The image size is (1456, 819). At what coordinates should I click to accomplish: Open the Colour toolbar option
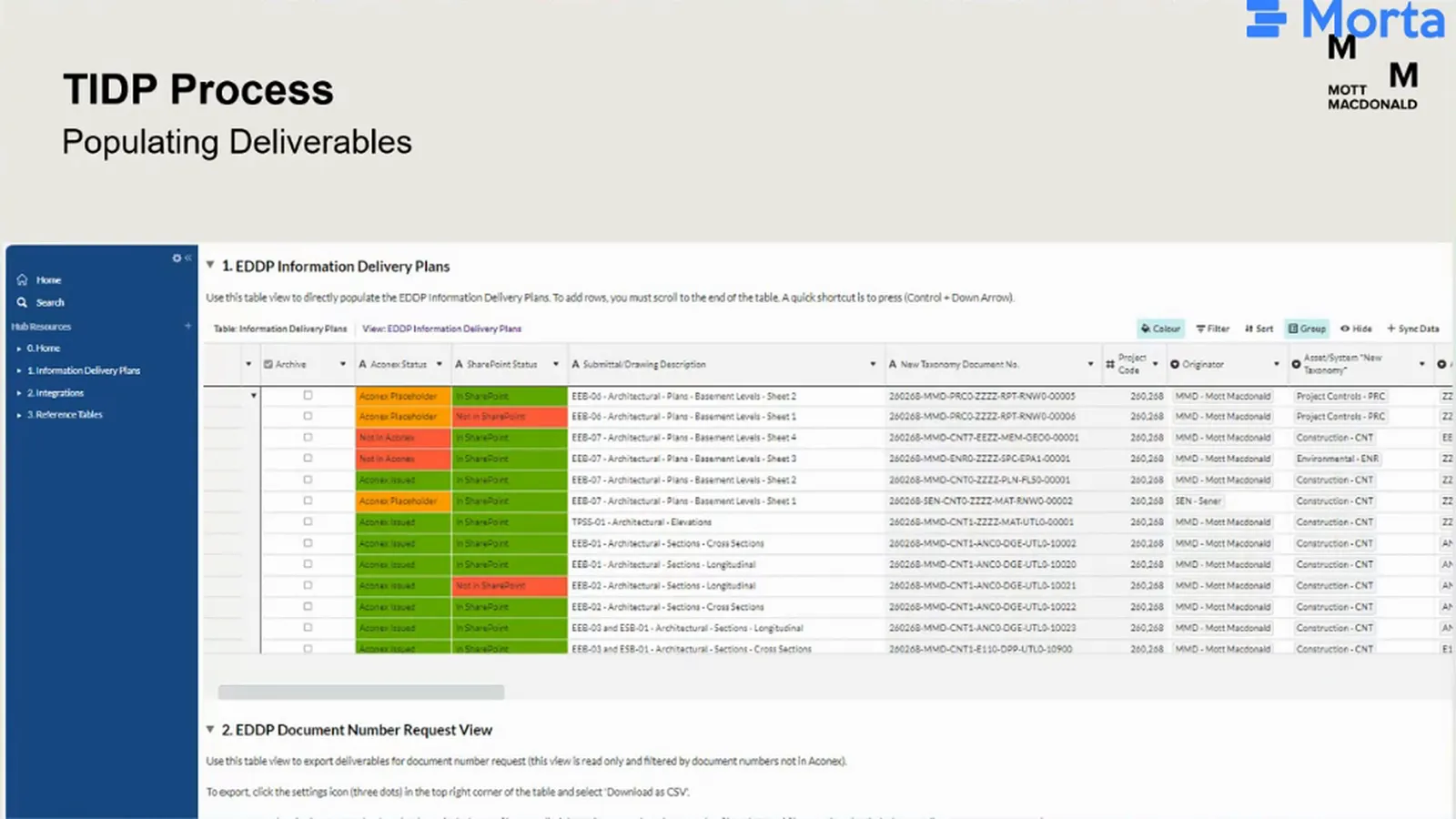pyautogui.click(x=1160, y=329)
